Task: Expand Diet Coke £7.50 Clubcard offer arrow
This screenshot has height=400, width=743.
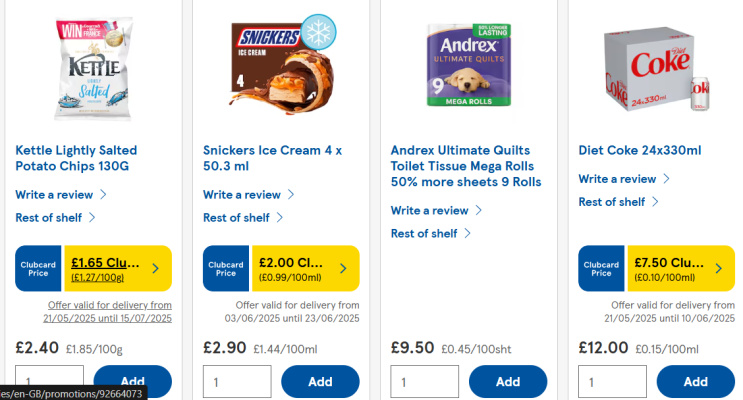Action: point(718,268)
